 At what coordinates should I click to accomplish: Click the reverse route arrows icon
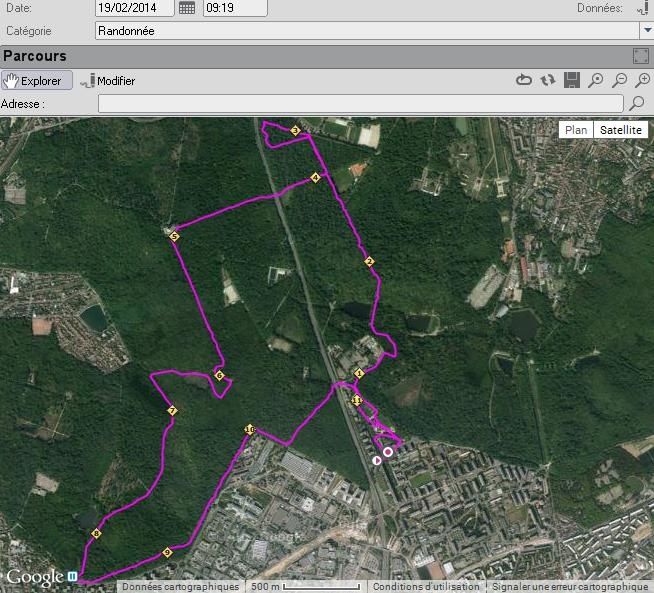[548, 81]
